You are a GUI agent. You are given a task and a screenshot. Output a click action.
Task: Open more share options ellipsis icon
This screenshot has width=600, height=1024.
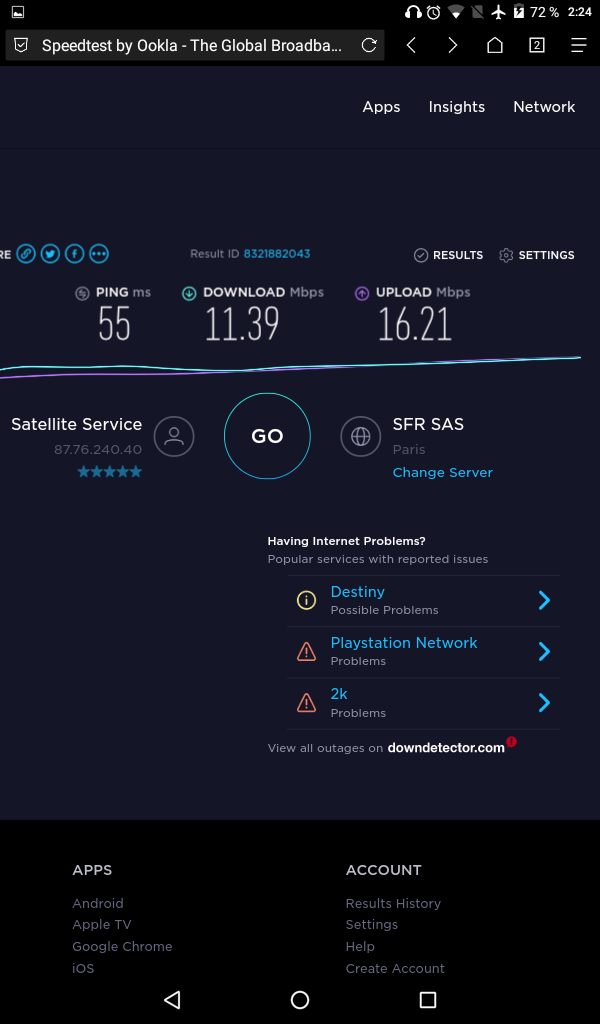(x=99, y=253)
